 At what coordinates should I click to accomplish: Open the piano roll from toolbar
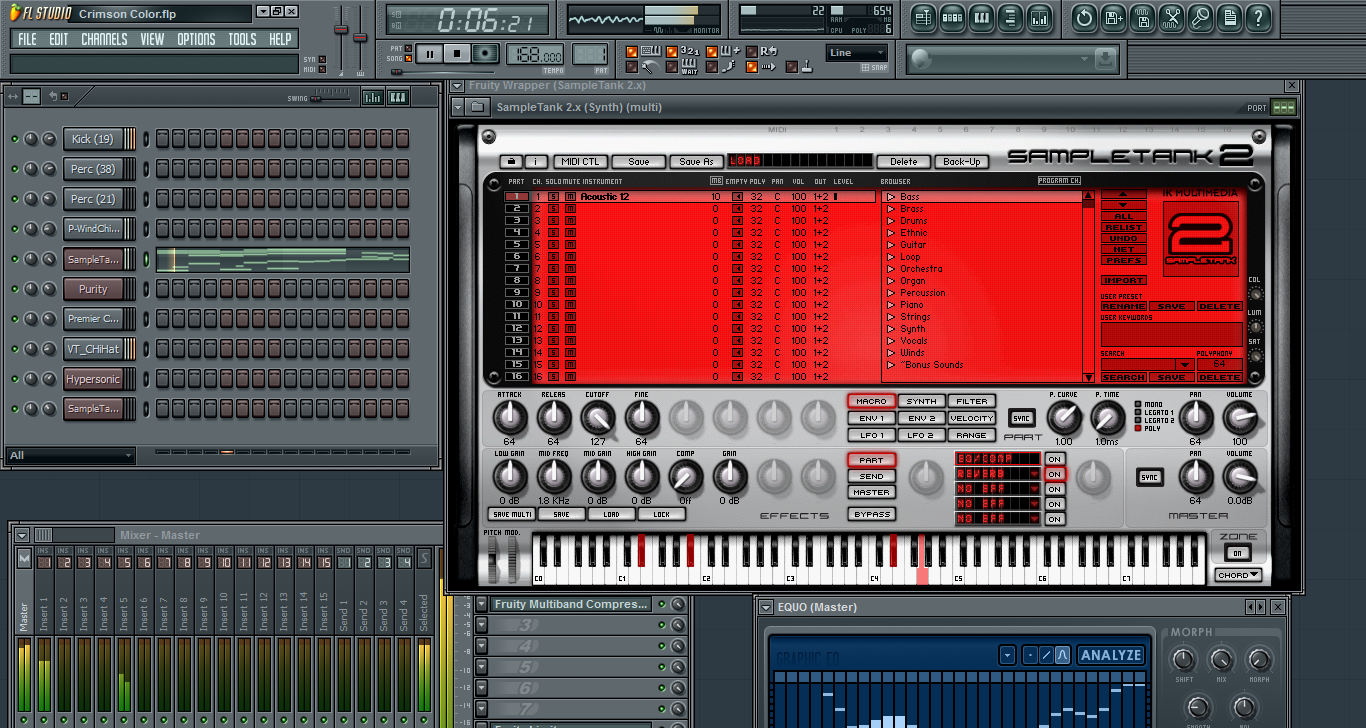click(981, 17)
